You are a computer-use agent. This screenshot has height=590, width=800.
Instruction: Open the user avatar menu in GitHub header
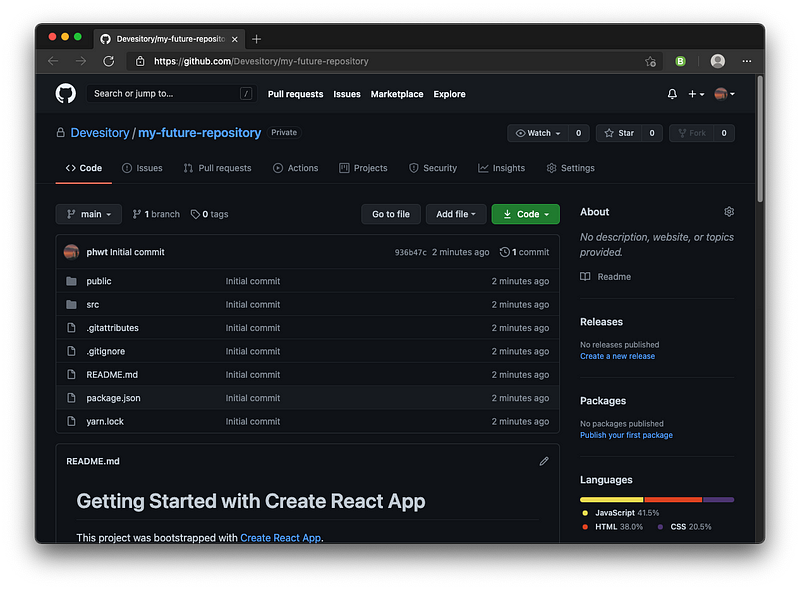point(724,94)
